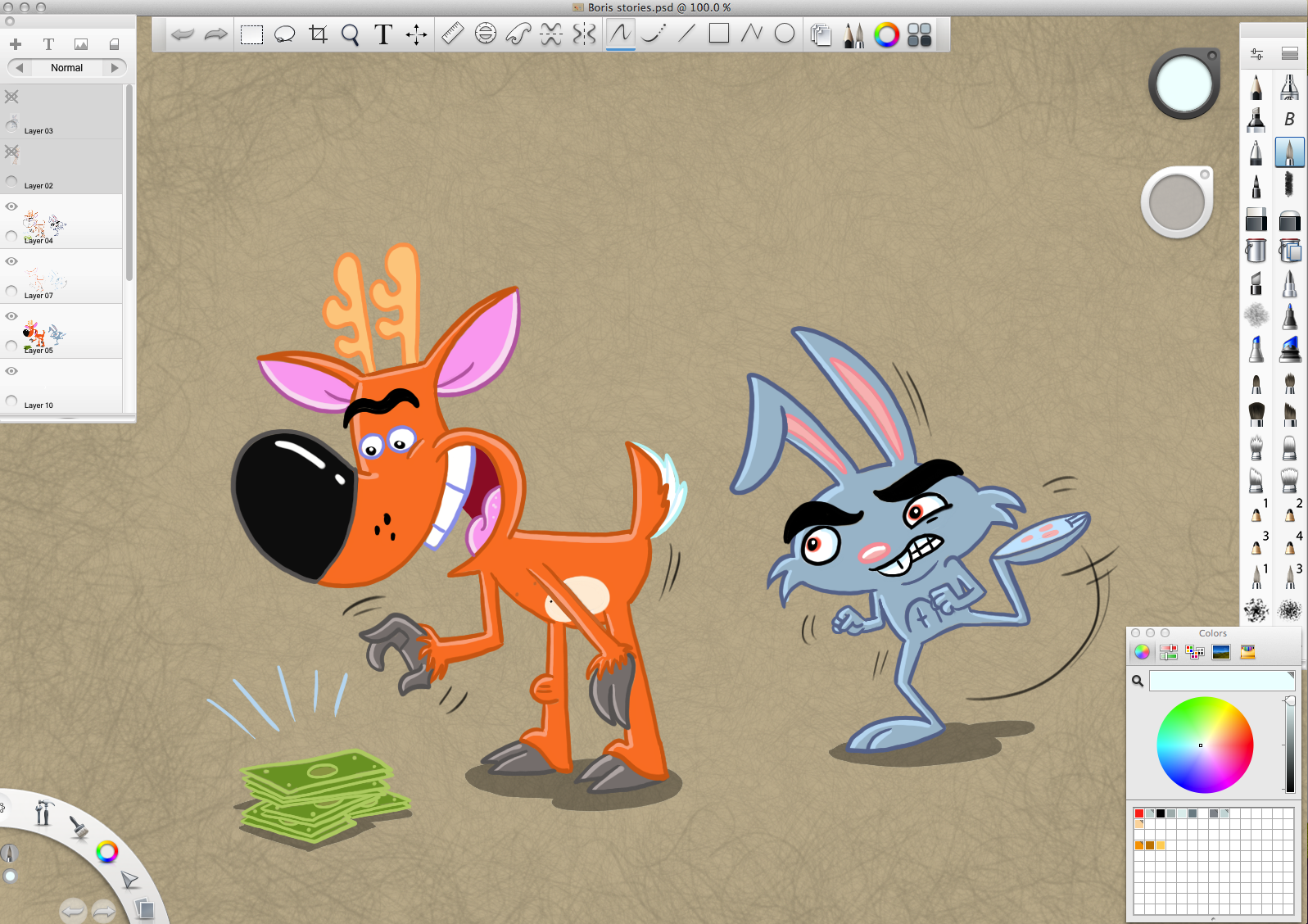The width and height of the screenshot is (1308, 924).
Task: Enable the Ruler guide tool
Action: click(452, 34)
